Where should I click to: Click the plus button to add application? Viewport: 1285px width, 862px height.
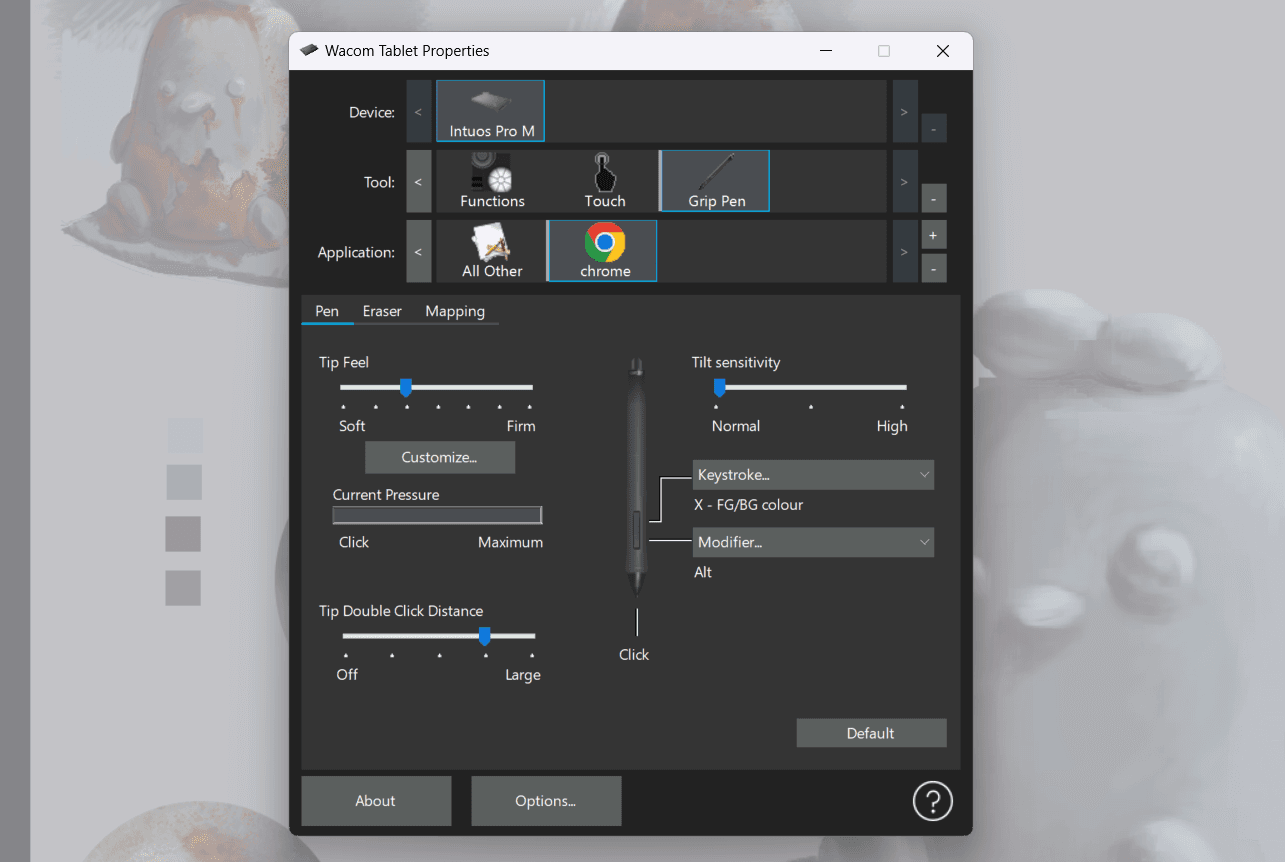tap(933, 235)
